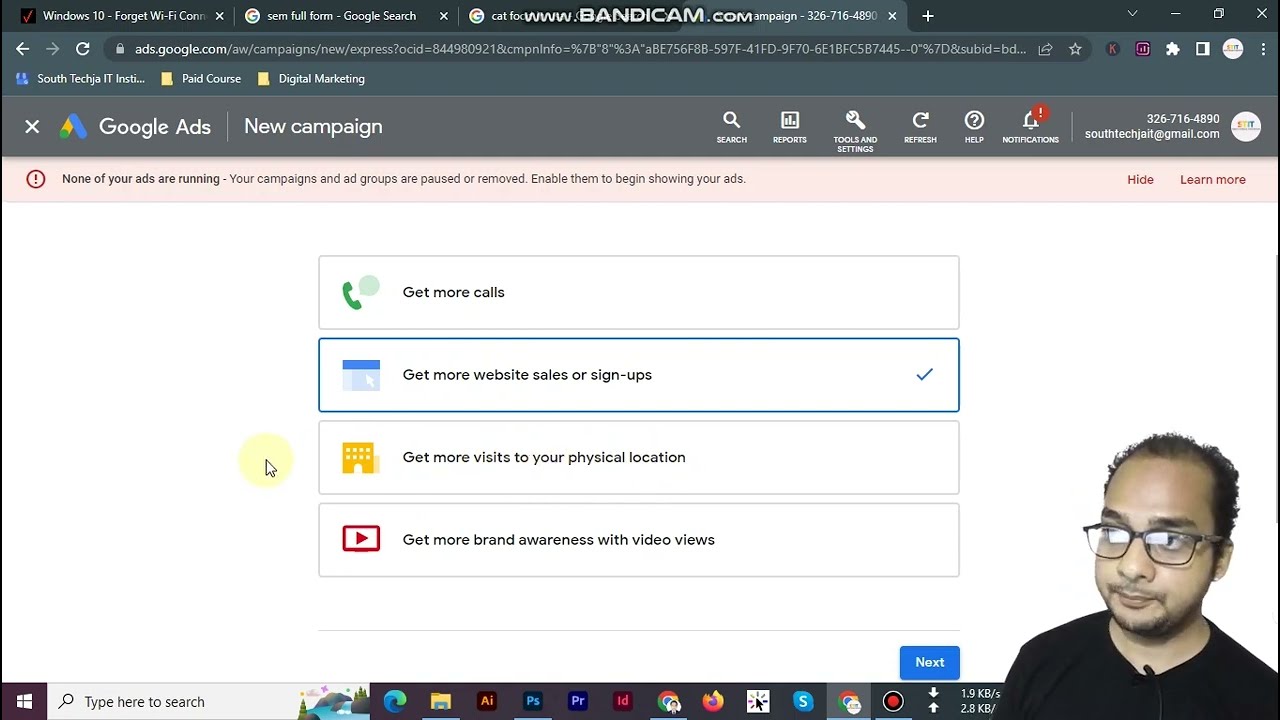Hide the ads not running alert
Viewport: 1280px width, 720px height.
click(x=1140, y=180)
